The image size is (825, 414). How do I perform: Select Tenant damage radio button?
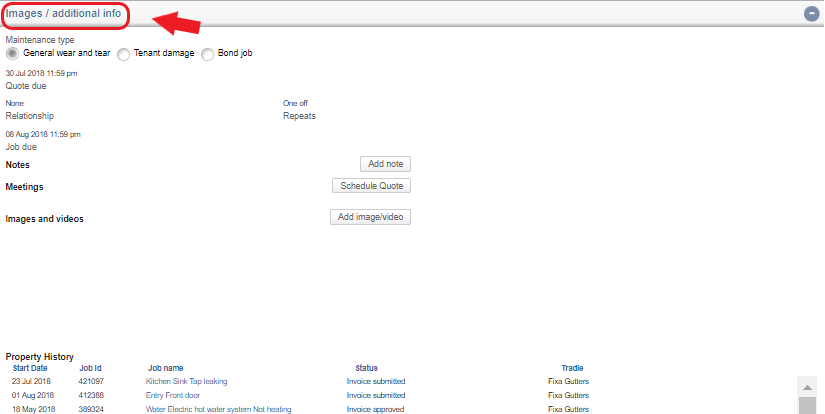pyautogui.click(x=123, y=54)
